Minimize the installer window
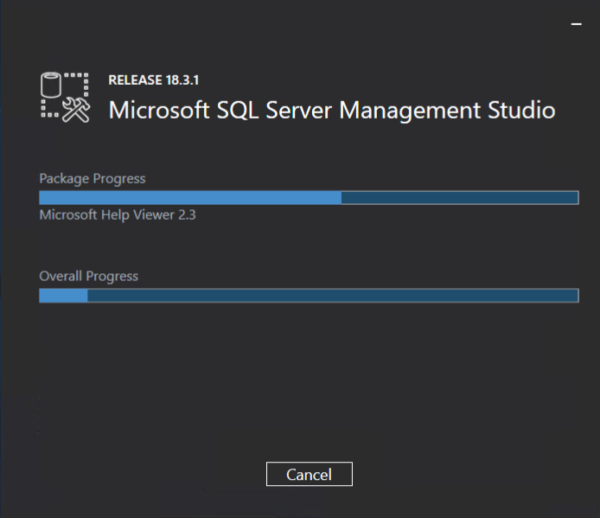 [x=576, y=24]
